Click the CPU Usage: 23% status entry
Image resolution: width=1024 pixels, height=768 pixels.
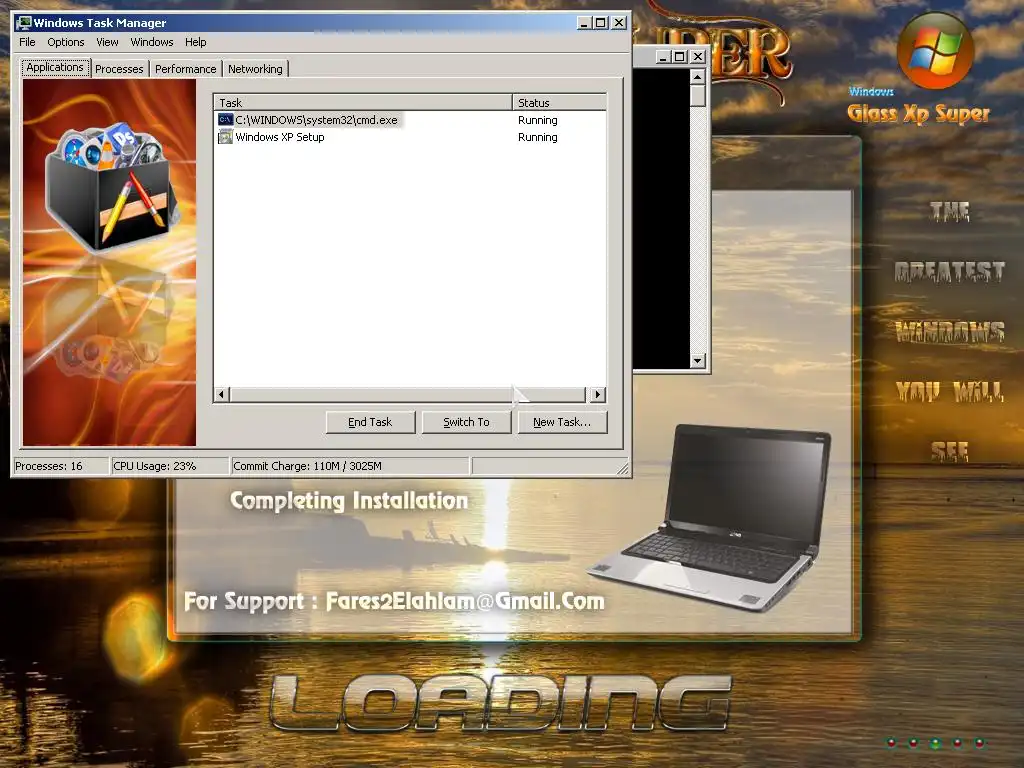coord(170,466)
